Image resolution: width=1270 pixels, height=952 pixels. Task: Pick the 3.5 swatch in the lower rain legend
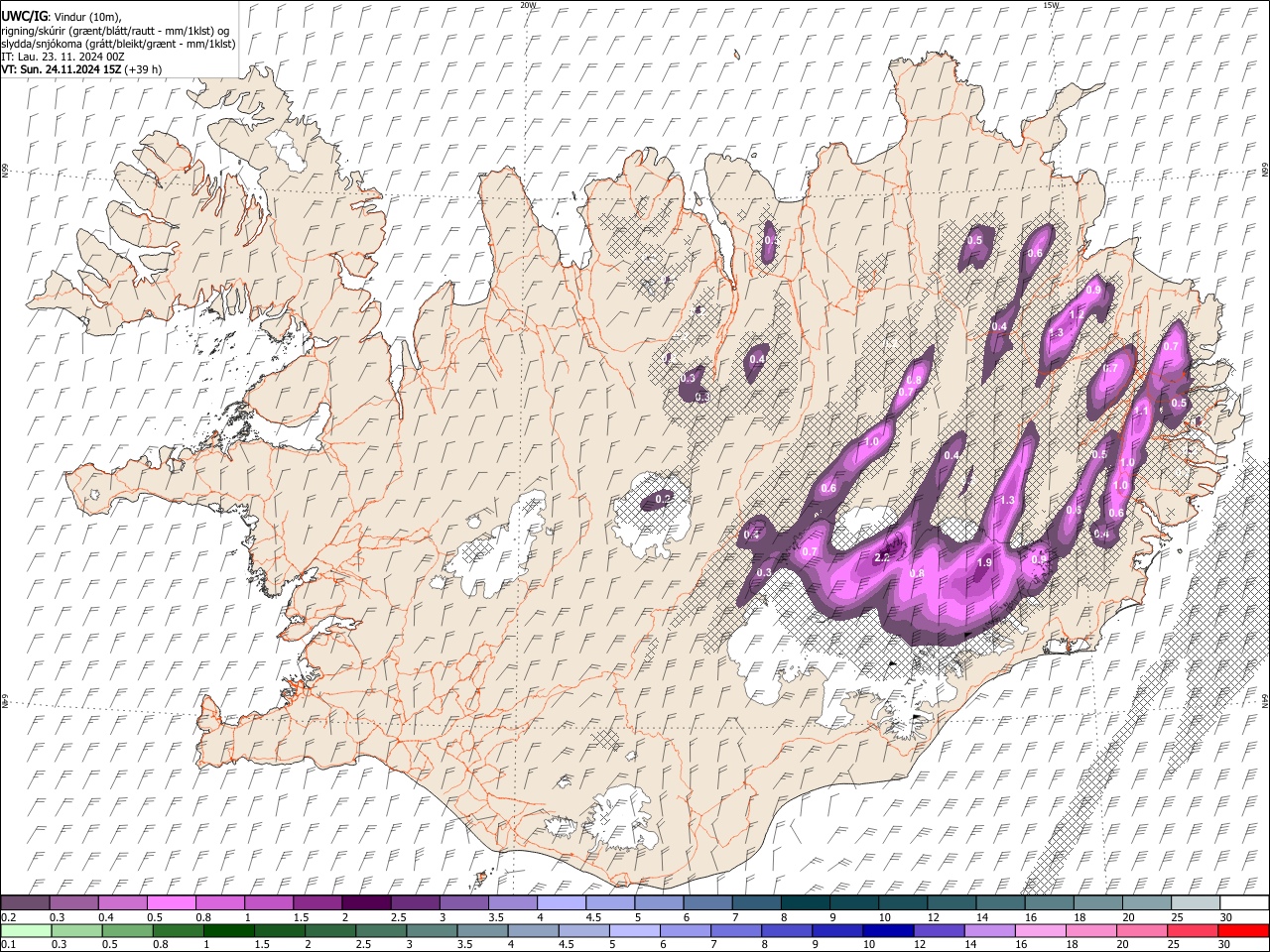[x=481, y=930]
